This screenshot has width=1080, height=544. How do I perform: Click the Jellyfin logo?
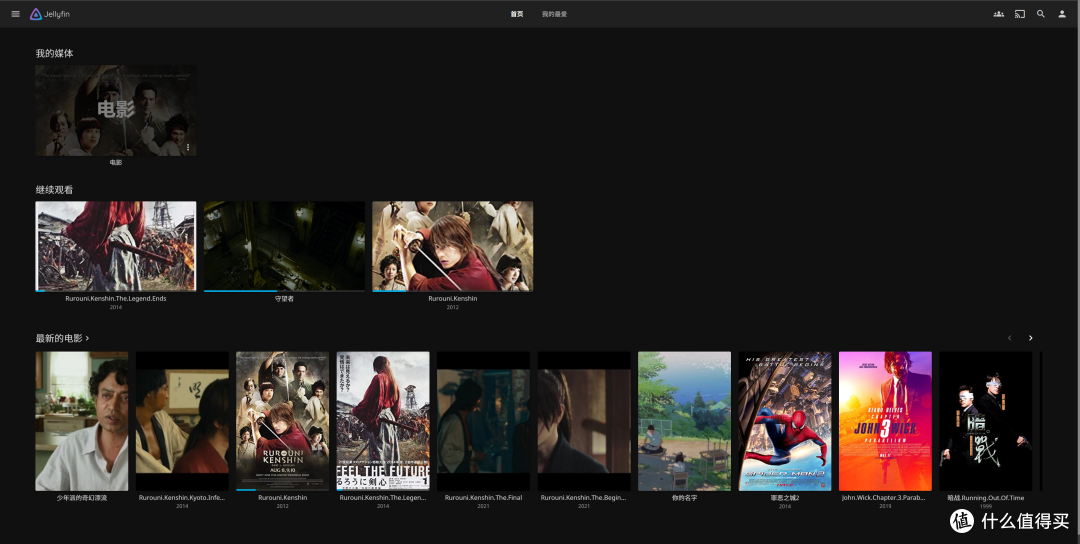pos(50,14)
